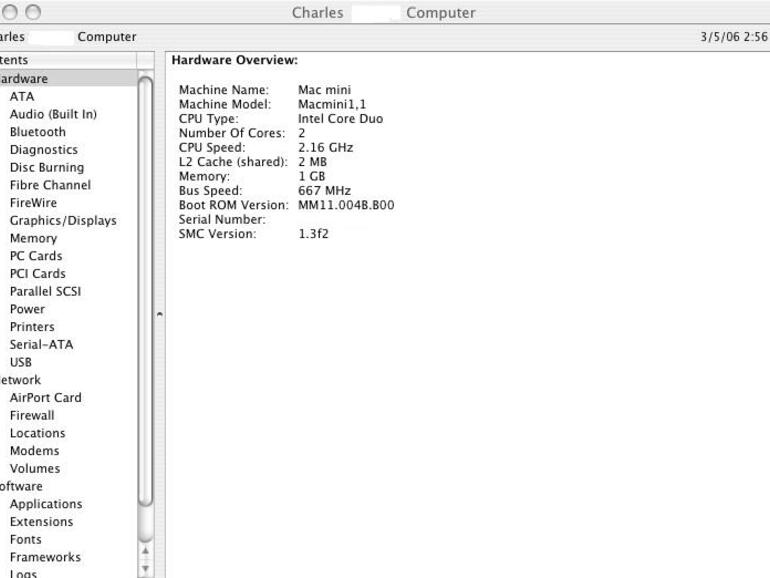The width and height of the screenshot is (770, 578).
Task: Open Locations under Network
Action: coord(37,433)
